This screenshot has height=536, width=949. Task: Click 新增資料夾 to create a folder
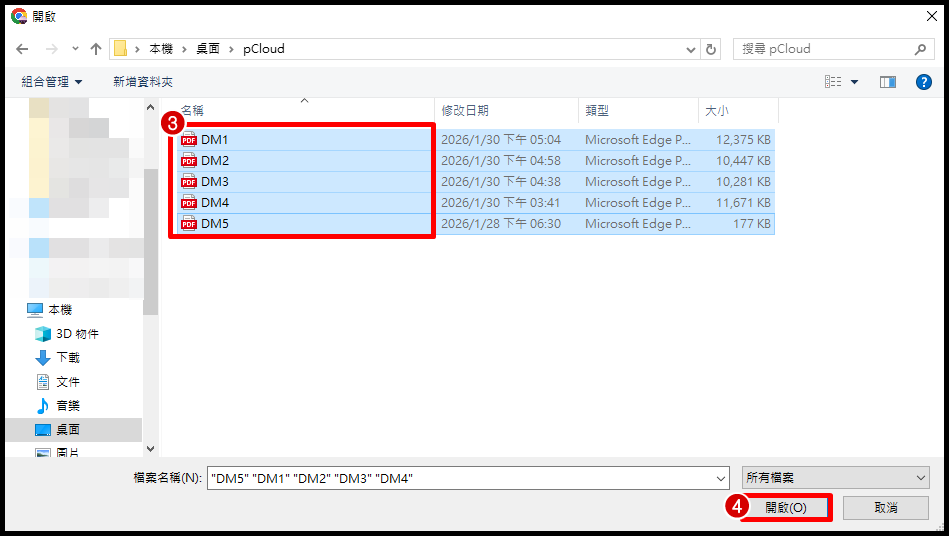pyautogui.click(x=143, y=82)
